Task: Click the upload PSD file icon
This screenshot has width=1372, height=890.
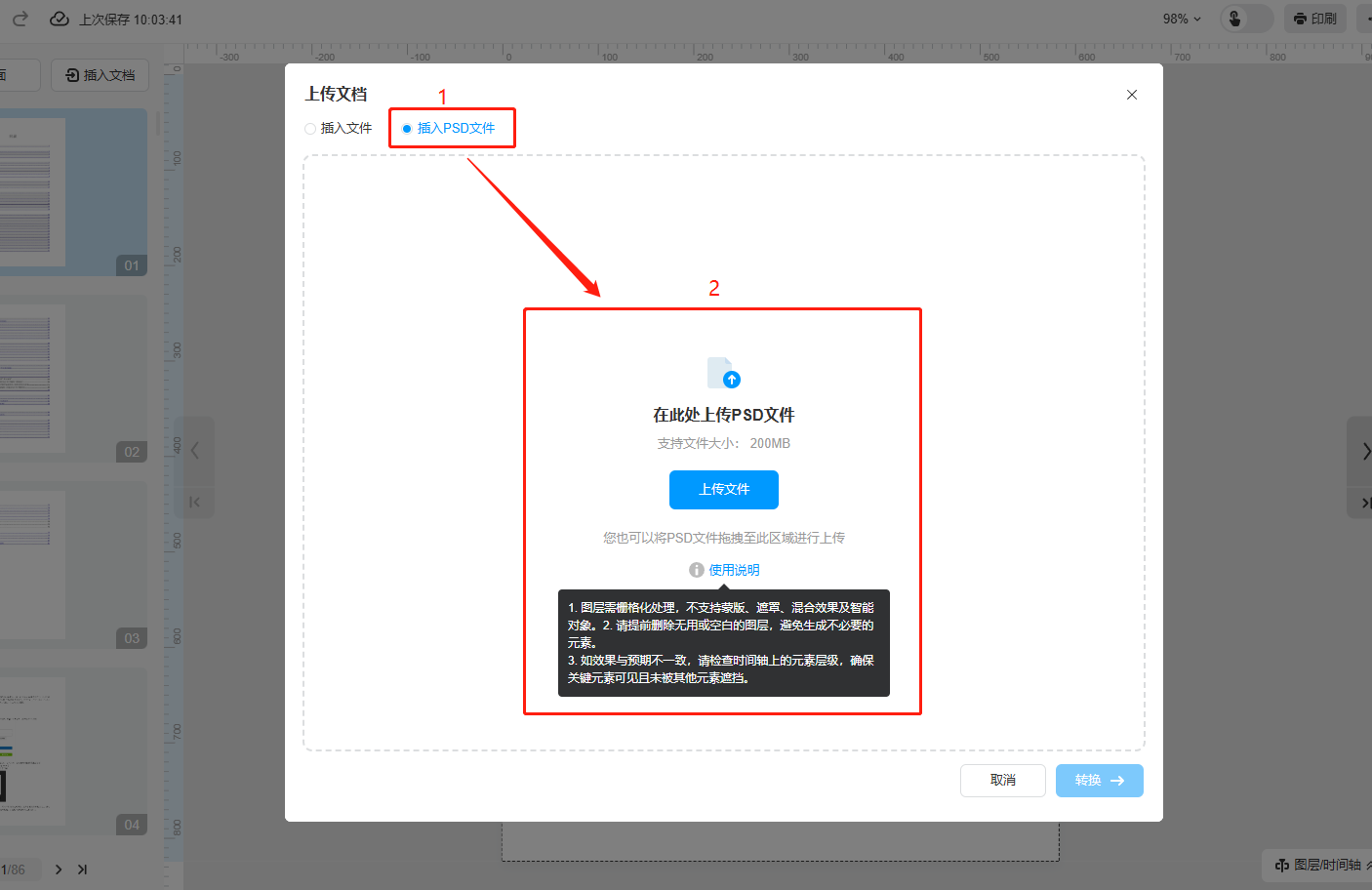Action: click(x=723, y=373)
